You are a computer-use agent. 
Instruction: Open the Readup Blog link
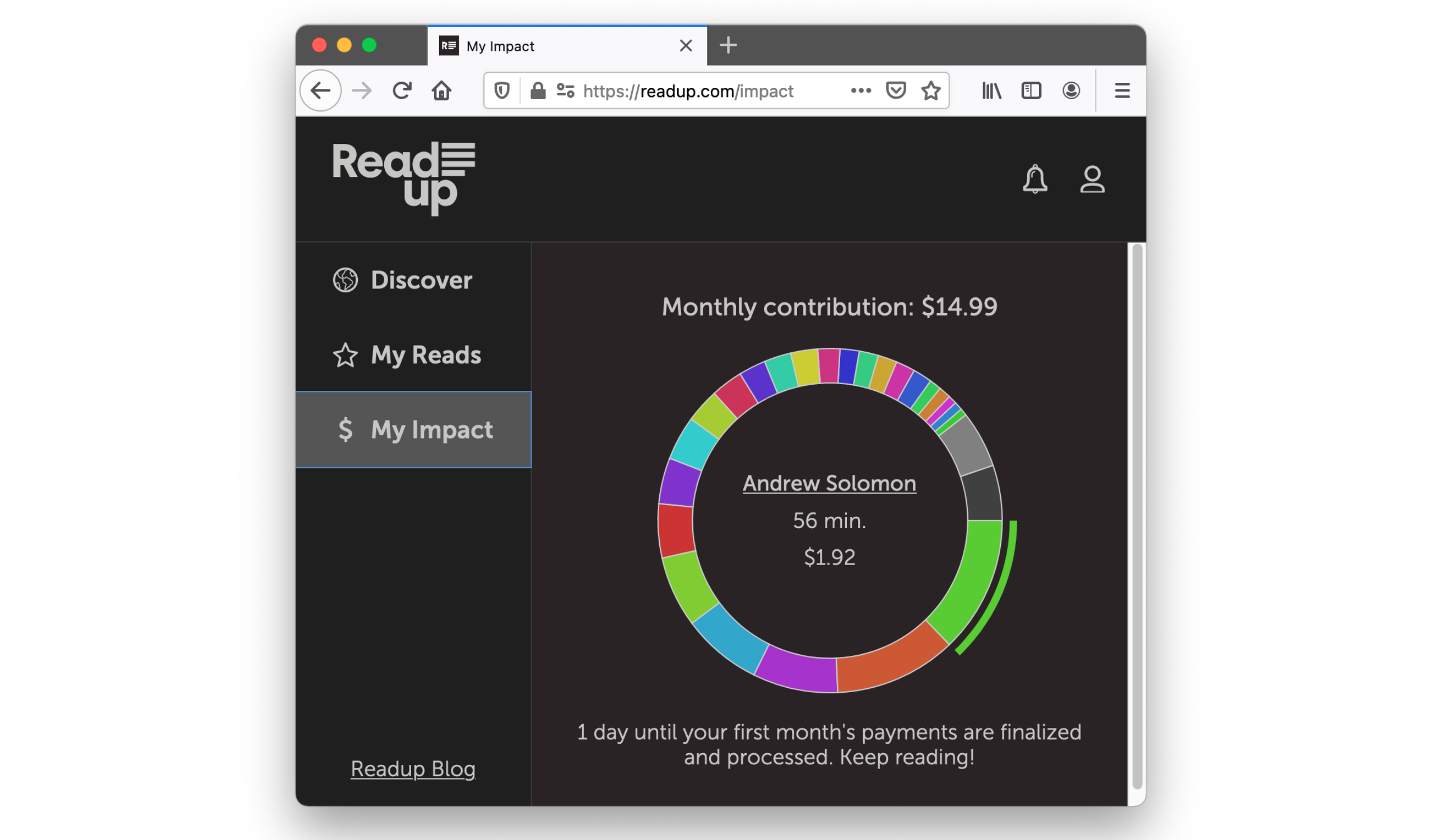(x=413, y=769)
